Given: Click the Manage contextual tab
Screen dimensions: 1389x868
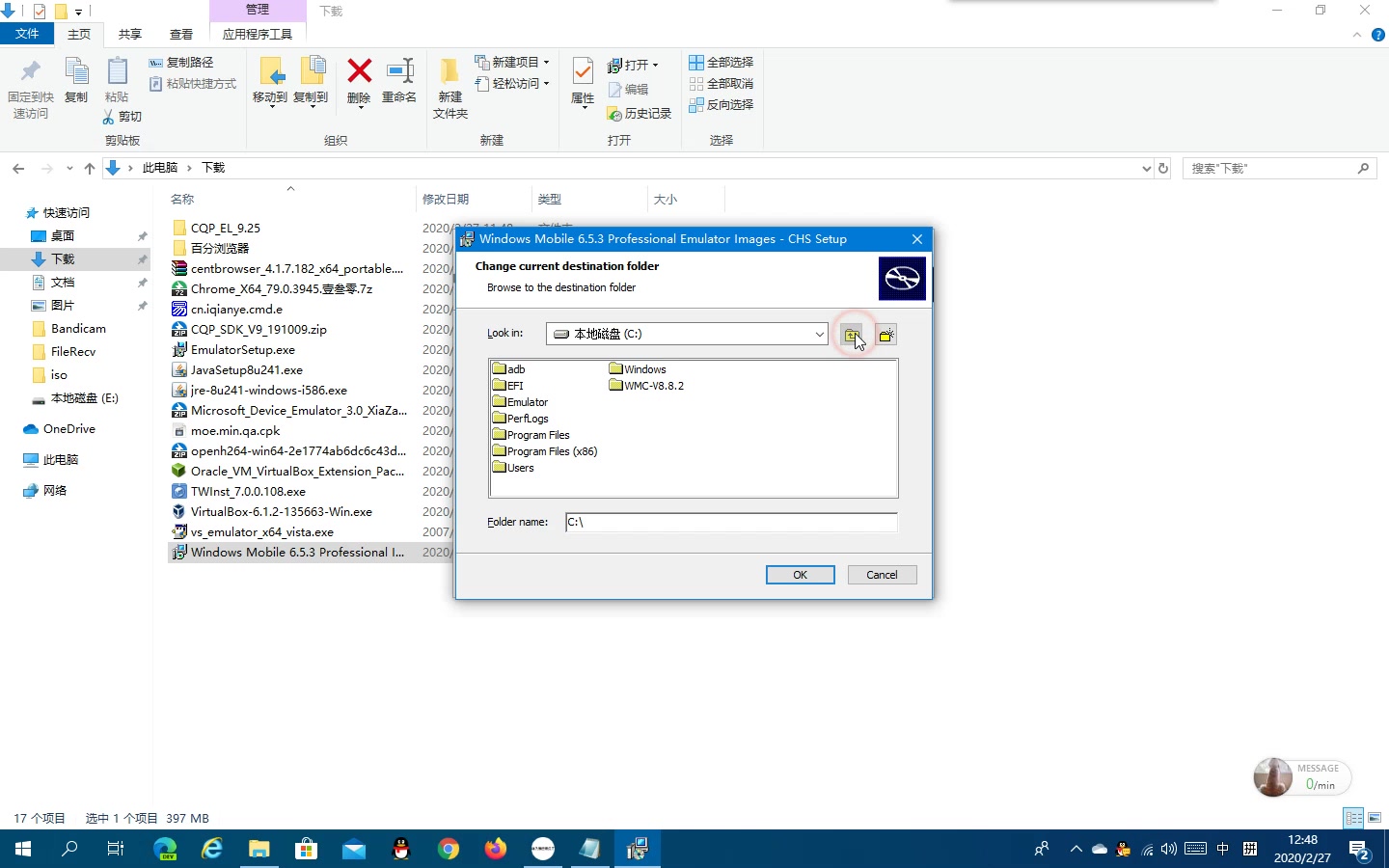Looking at the screenshot, I should (258, 10).
